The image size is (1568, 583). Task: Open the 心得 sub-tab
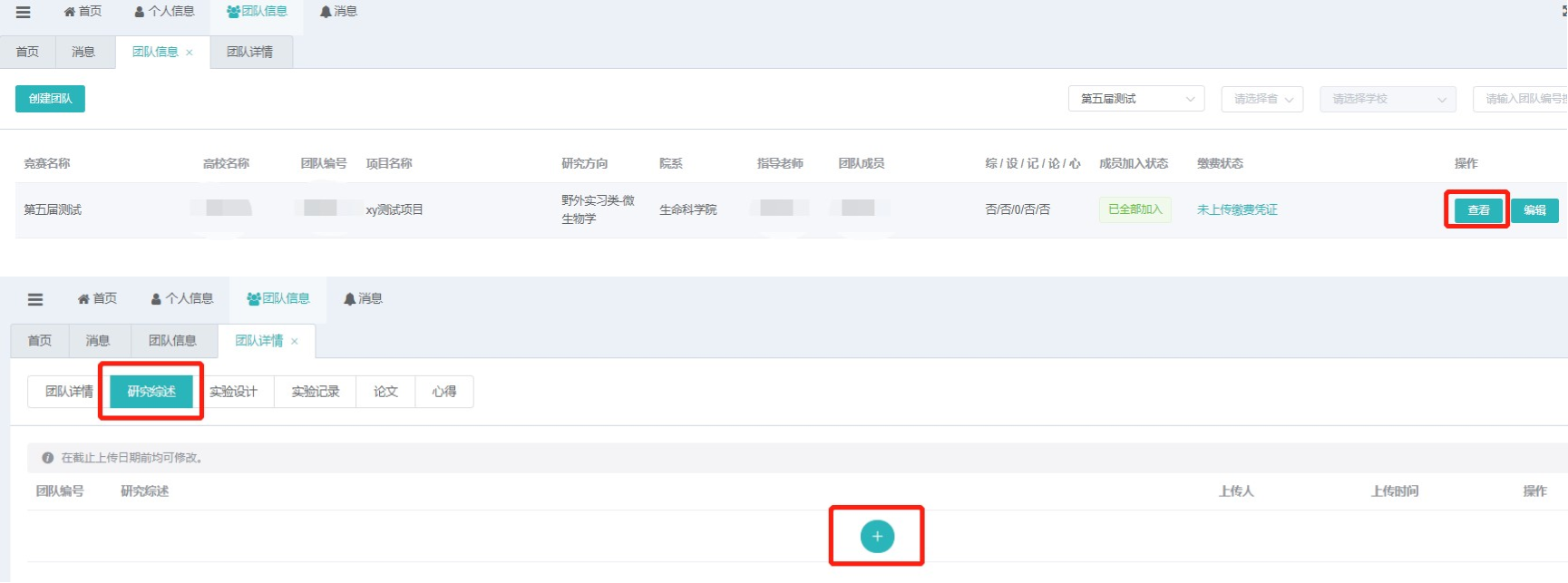click(x=443, y=392)
